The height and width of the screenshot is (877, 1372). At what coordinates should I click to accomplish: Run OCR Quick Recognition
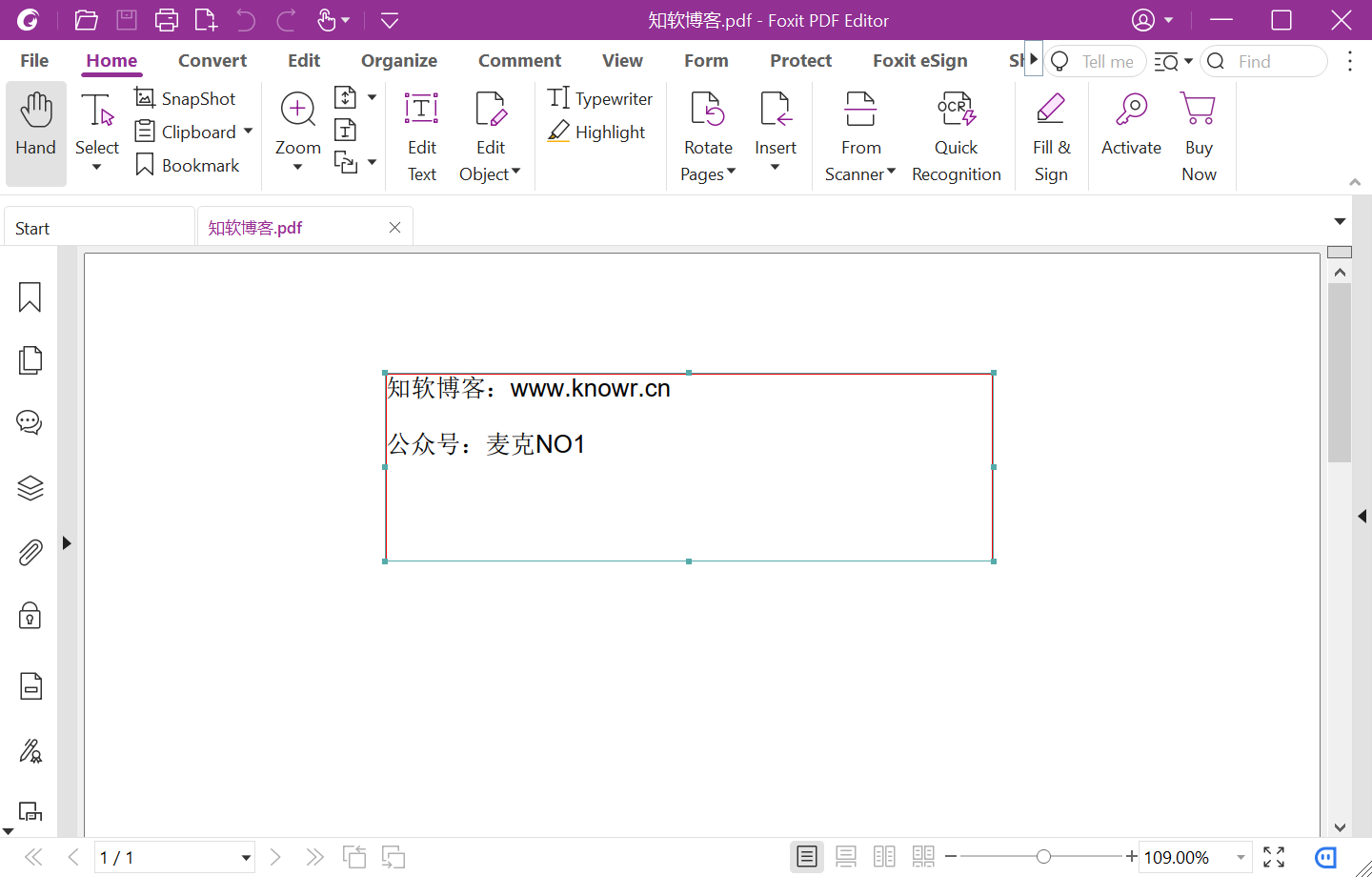[x=956, y=135]
